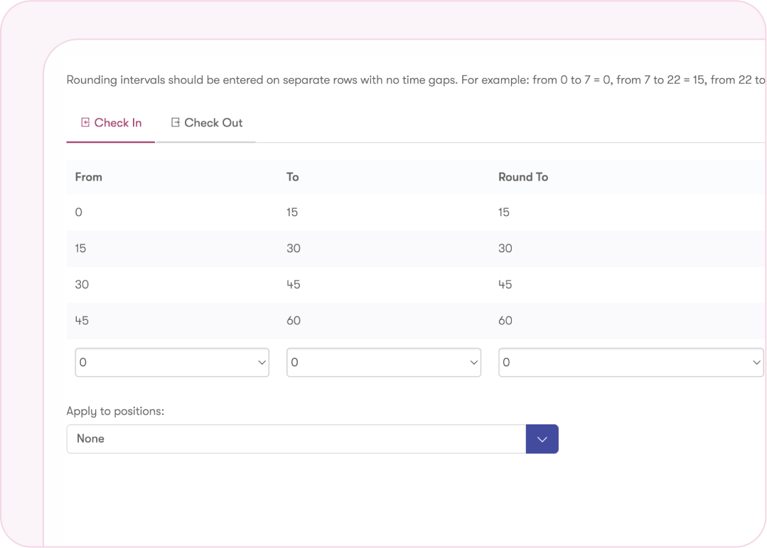
Task: Click the Check In tab icon
Action: click(x=85, y=122)
